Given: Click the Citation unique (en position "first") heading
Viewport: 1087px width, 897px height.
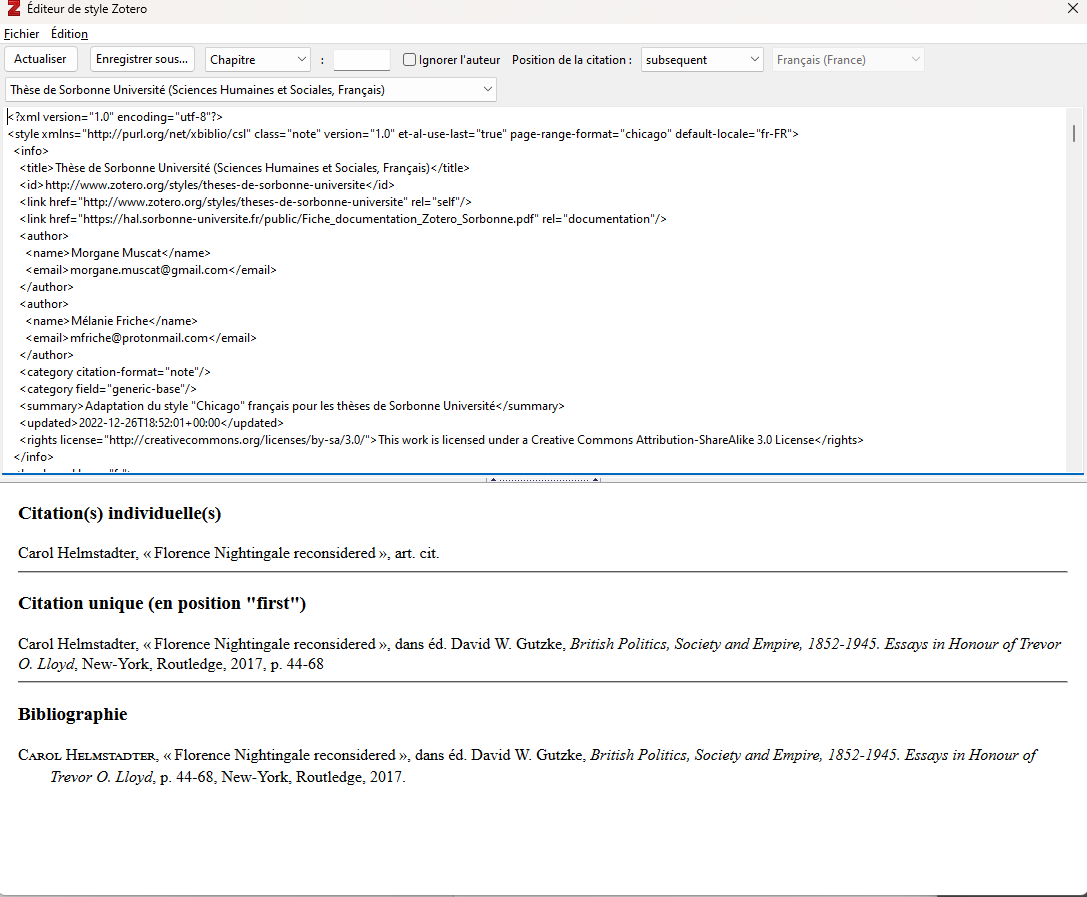Looking at the screenshot, I should [x=162, y=603].
